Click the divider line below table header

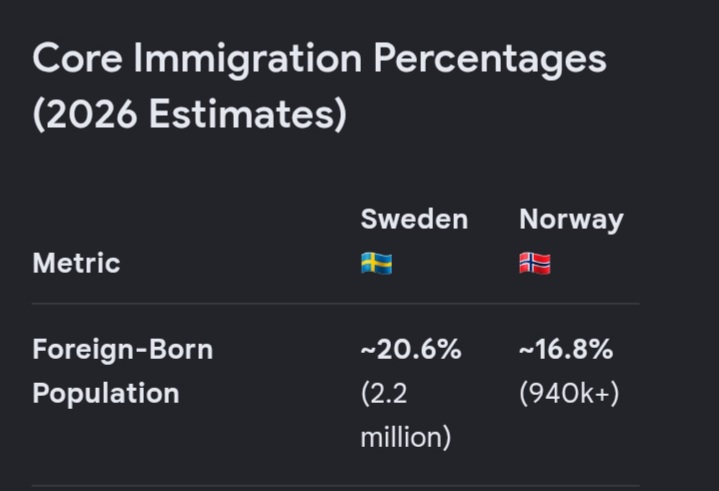click(336, 303)
